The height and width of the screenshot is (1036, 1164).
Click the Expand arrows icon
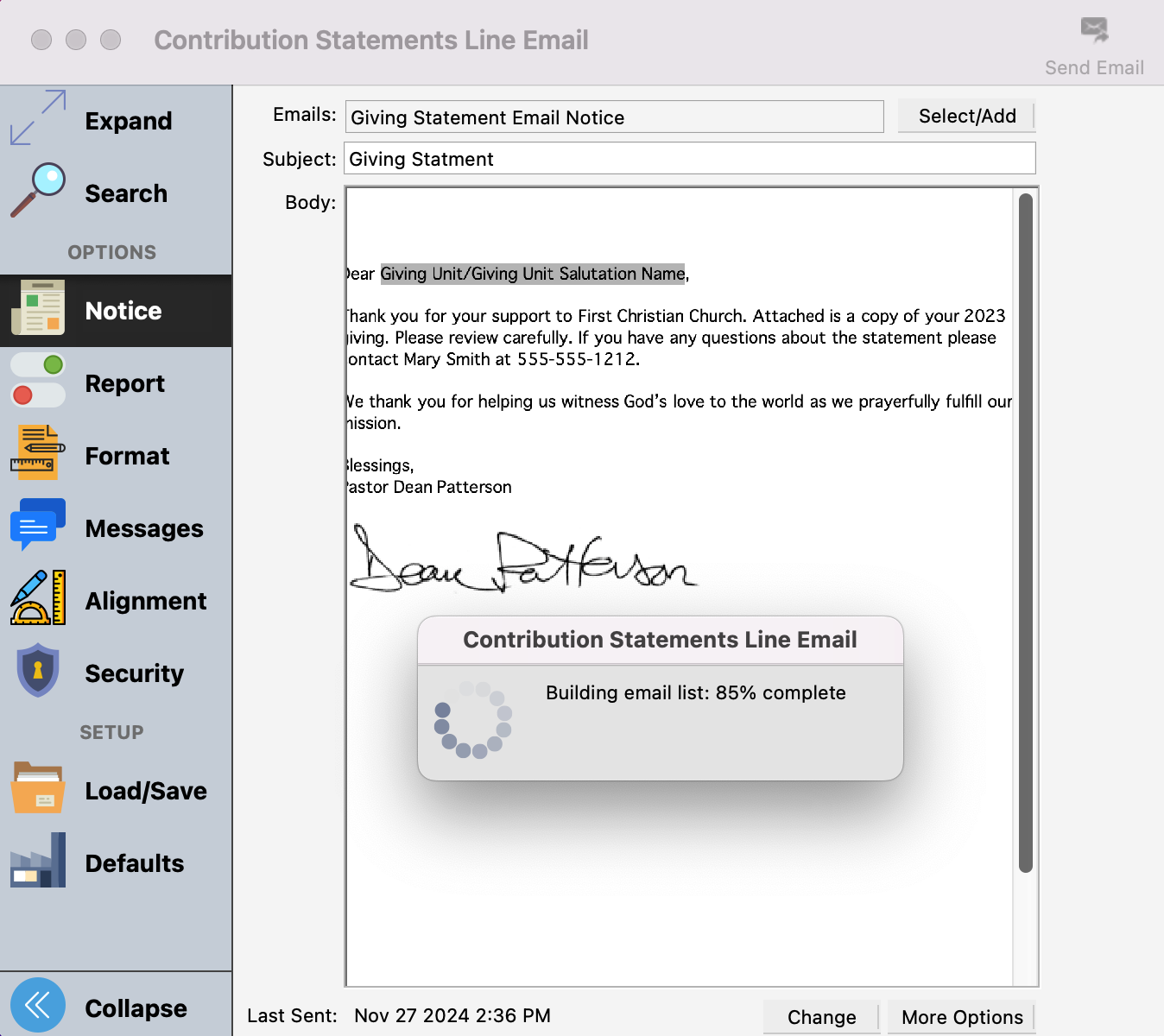(38, 118)
